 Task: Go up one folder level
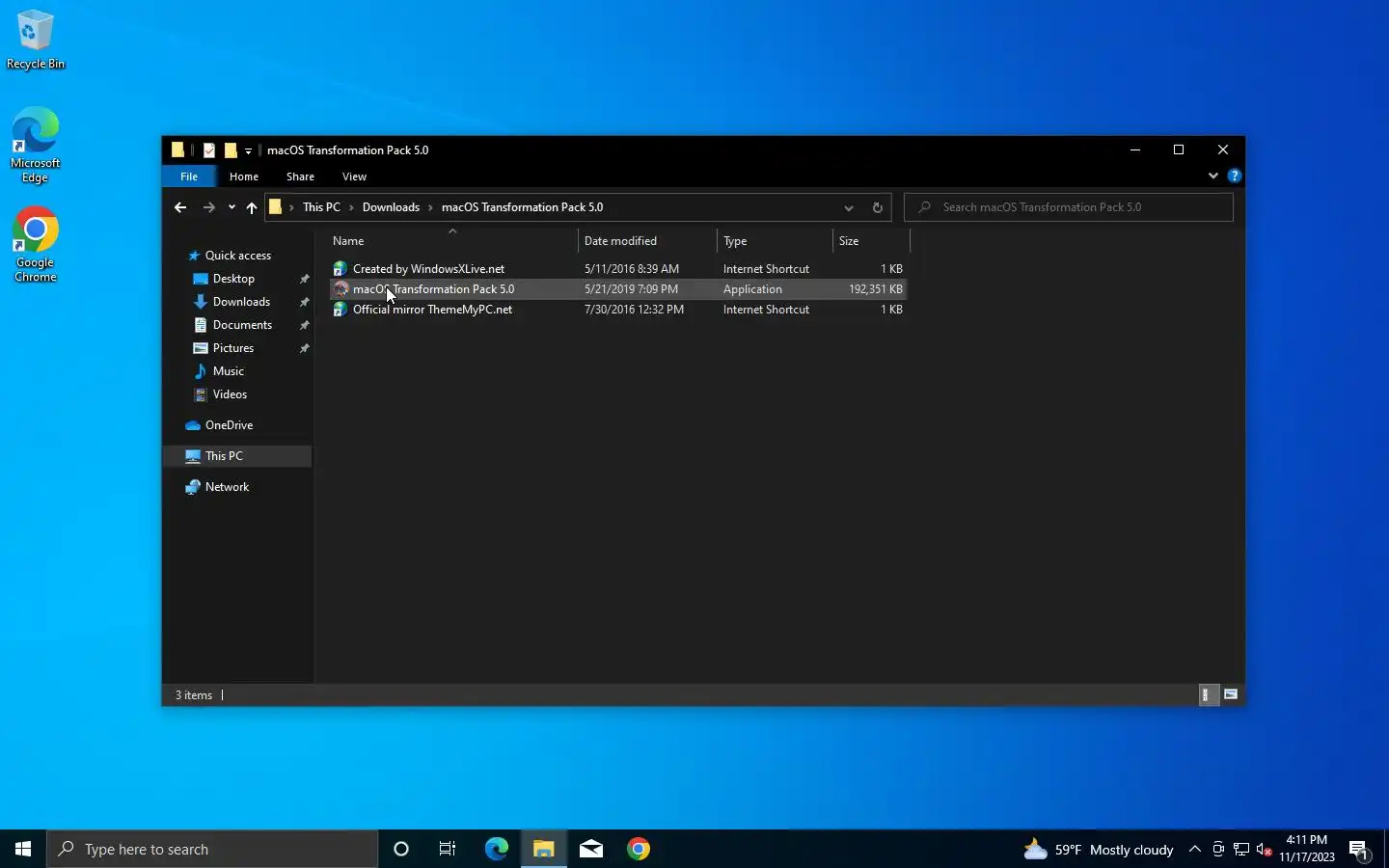point(252,207)
